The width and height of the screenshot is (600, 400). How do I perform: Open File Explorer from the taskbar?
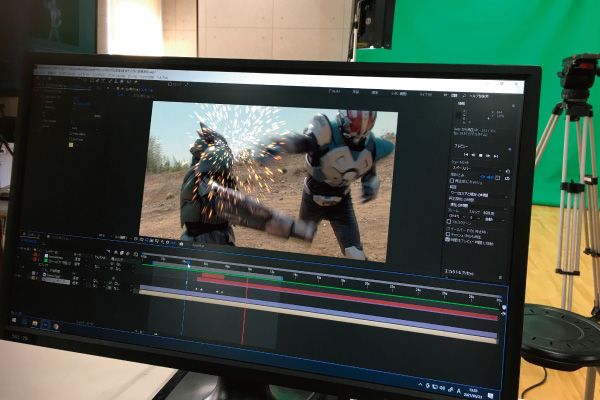tap(35, 323)
